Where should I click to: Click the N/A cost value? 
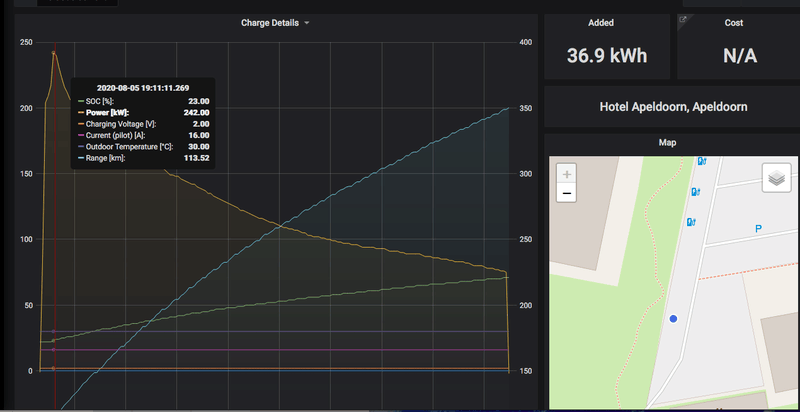740,55
